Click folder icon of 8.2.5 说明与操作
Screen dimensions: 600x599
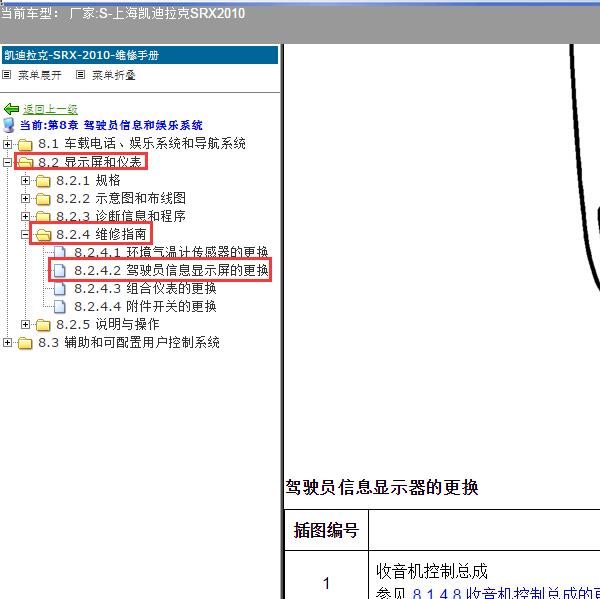point(43,325)
